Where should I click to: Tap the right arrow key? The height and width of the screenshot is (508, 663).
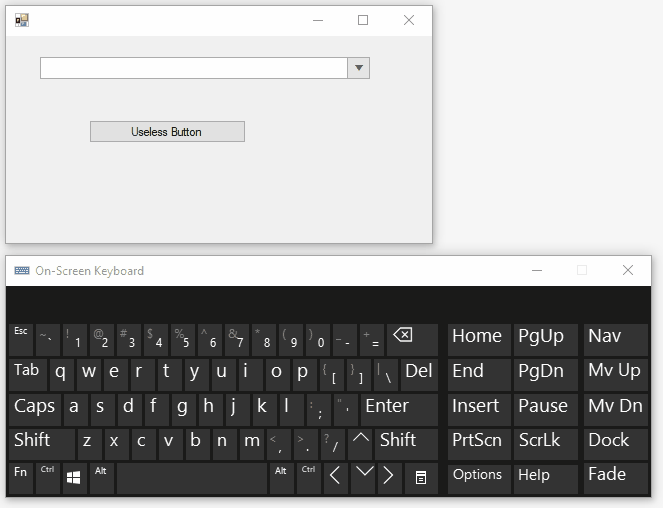(x=389, y=478)
